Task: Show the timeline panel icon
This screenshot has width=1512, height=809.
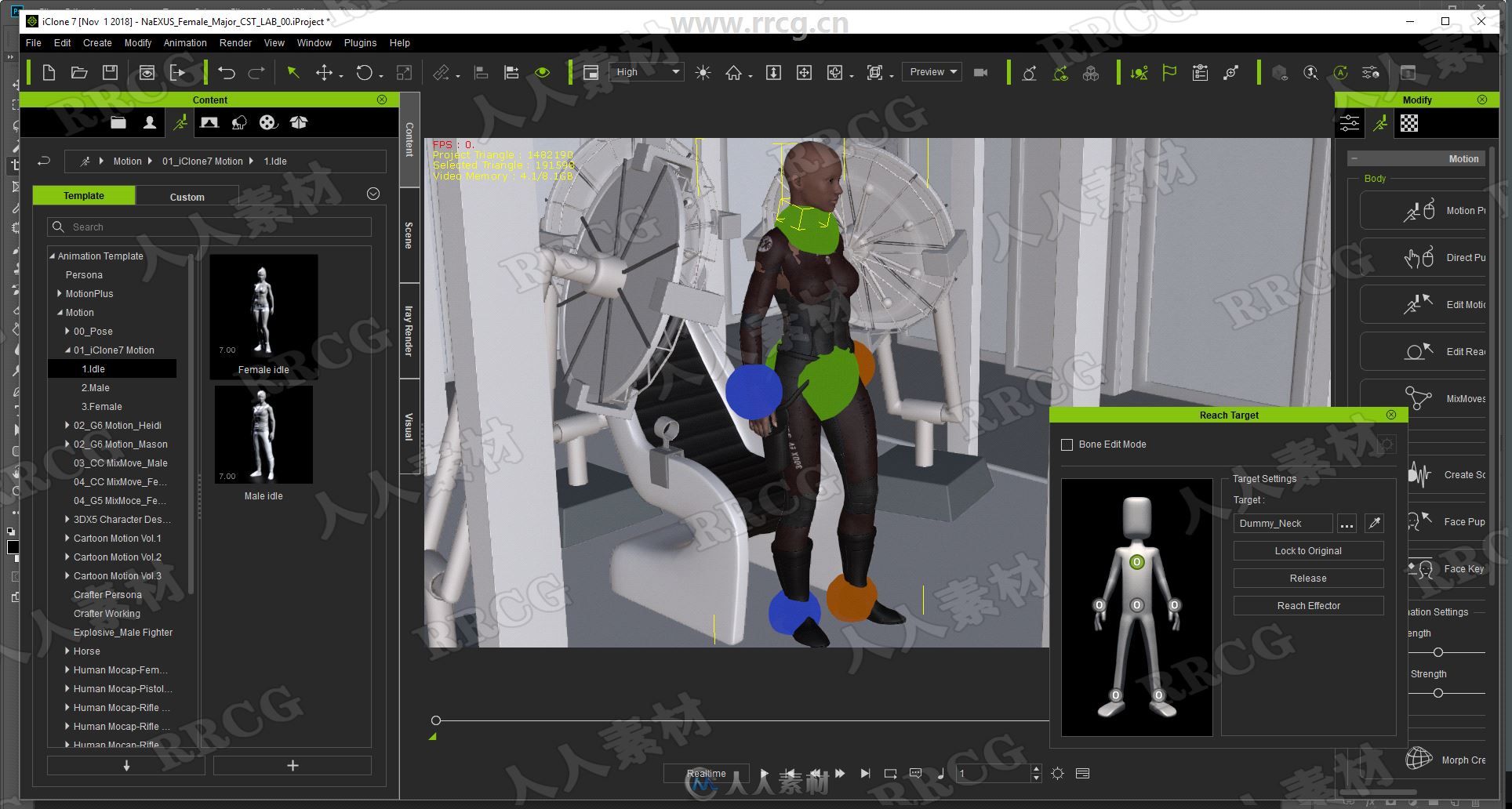Action: (x=1083, y=774)
